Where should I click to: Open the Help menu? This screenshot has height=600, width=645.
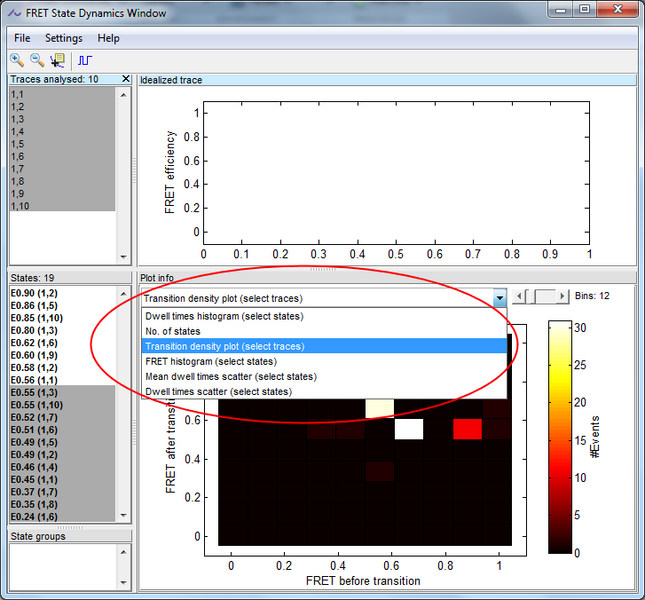click(x=108, y=38)
